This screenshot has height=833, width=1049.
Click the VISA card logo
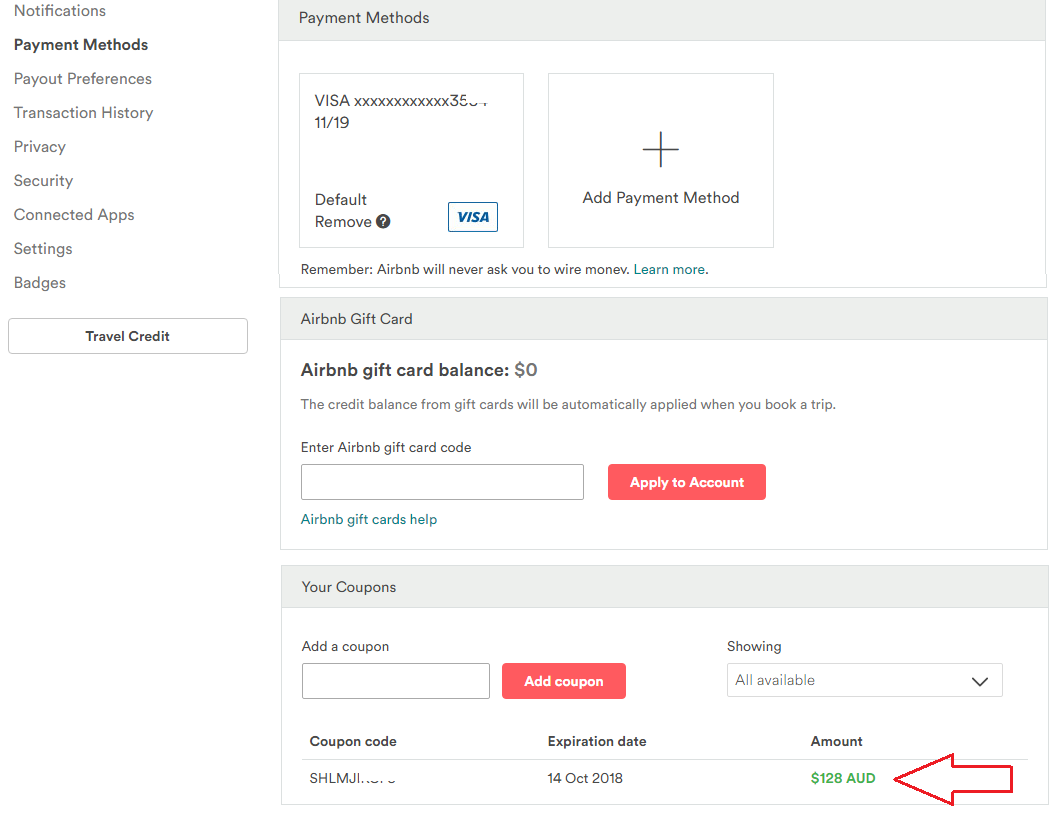point(473,217)
